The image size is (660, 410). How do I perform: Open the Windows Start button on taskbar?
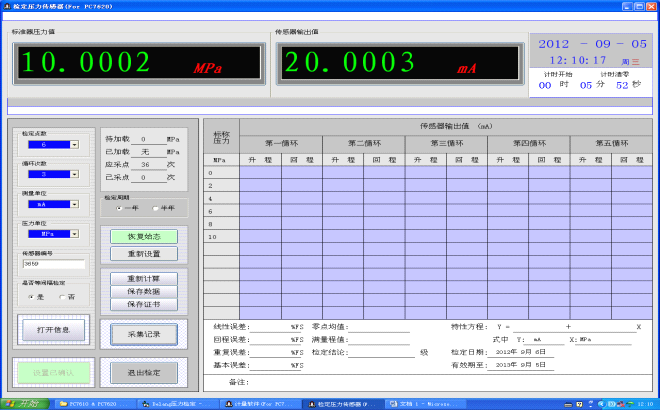click(x=22, y=403)
